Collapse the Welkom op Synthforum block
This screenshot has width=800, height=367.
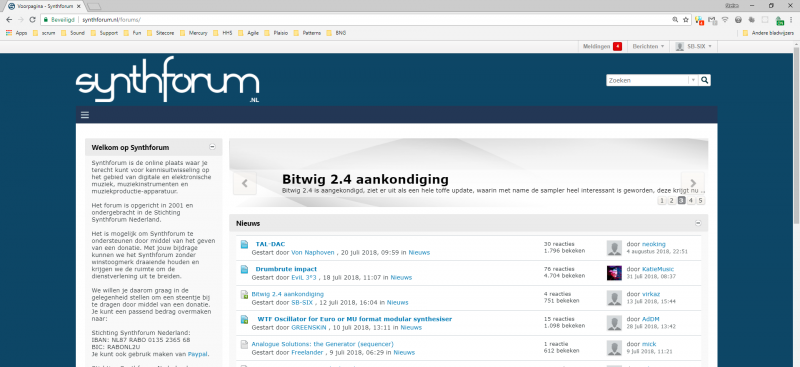(212, 147)
